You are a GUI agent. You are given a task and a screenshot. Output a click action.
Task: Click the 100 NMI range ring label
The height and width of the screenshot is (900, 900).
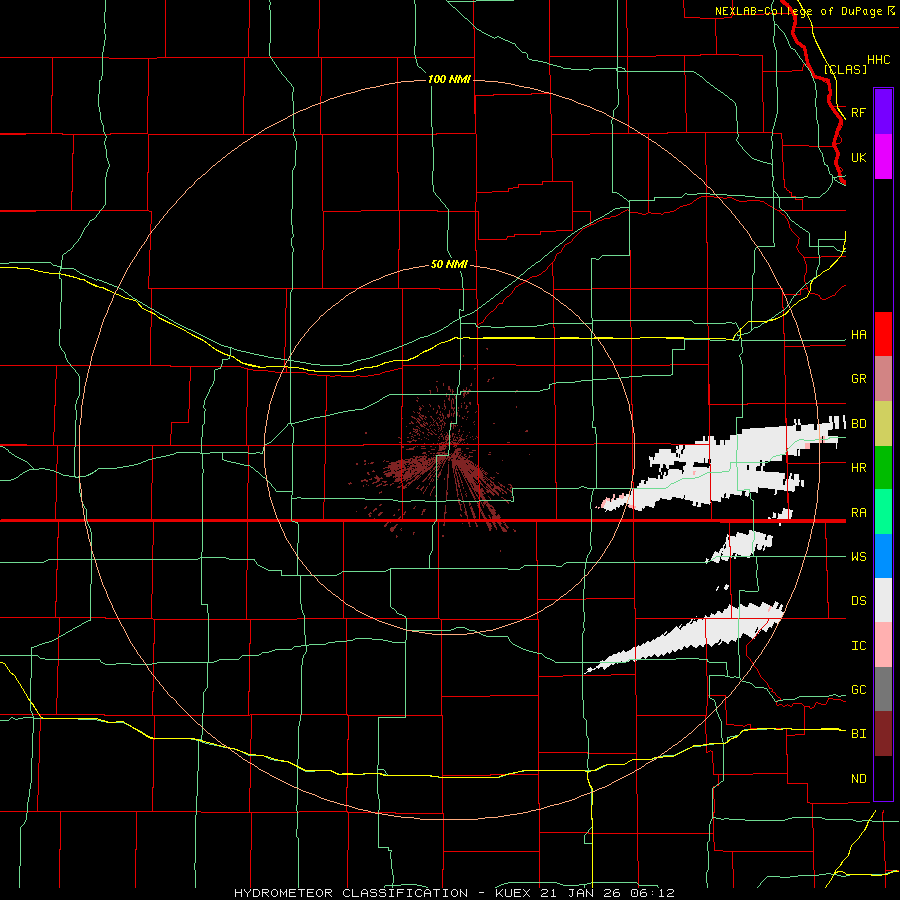pyautogui.click(x=449, y=79)
